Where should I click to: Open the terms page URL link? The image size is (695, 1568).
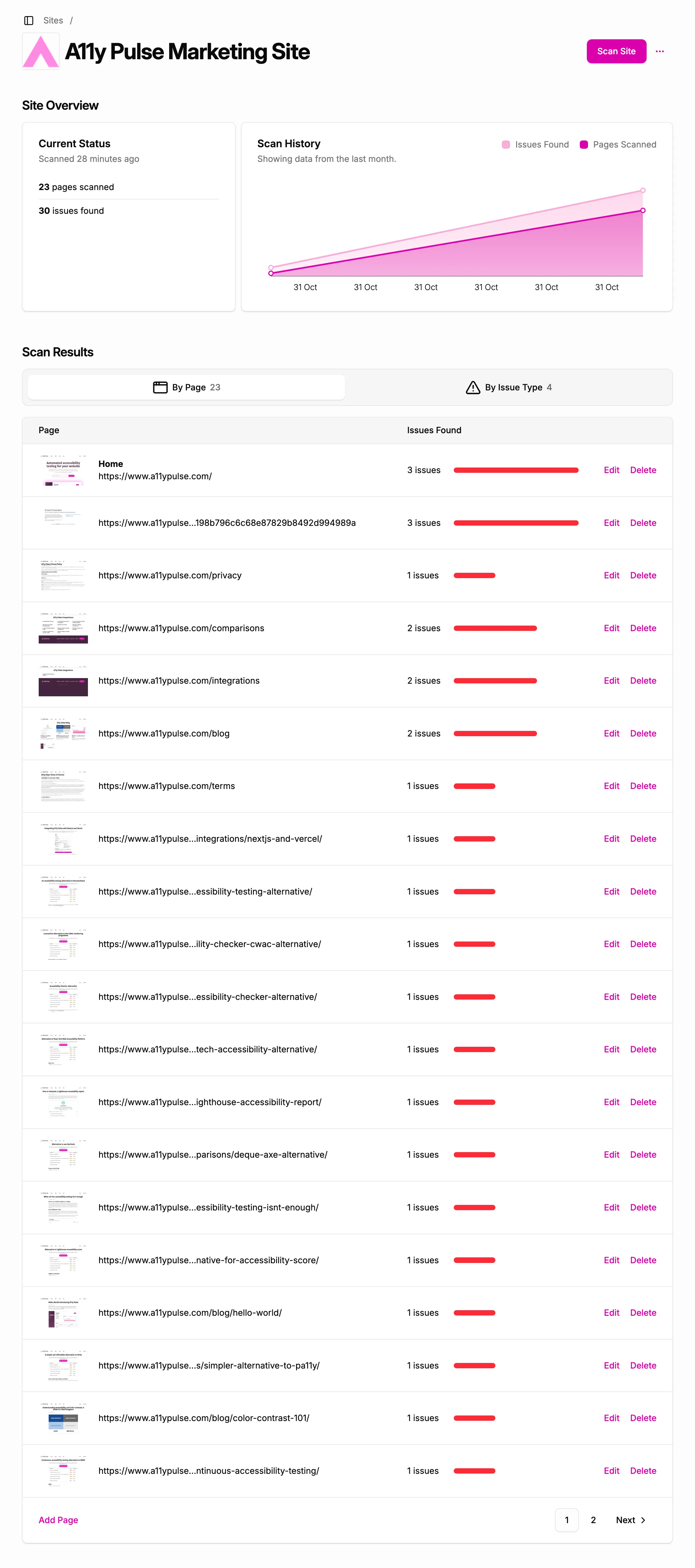(x=167, y=786)
